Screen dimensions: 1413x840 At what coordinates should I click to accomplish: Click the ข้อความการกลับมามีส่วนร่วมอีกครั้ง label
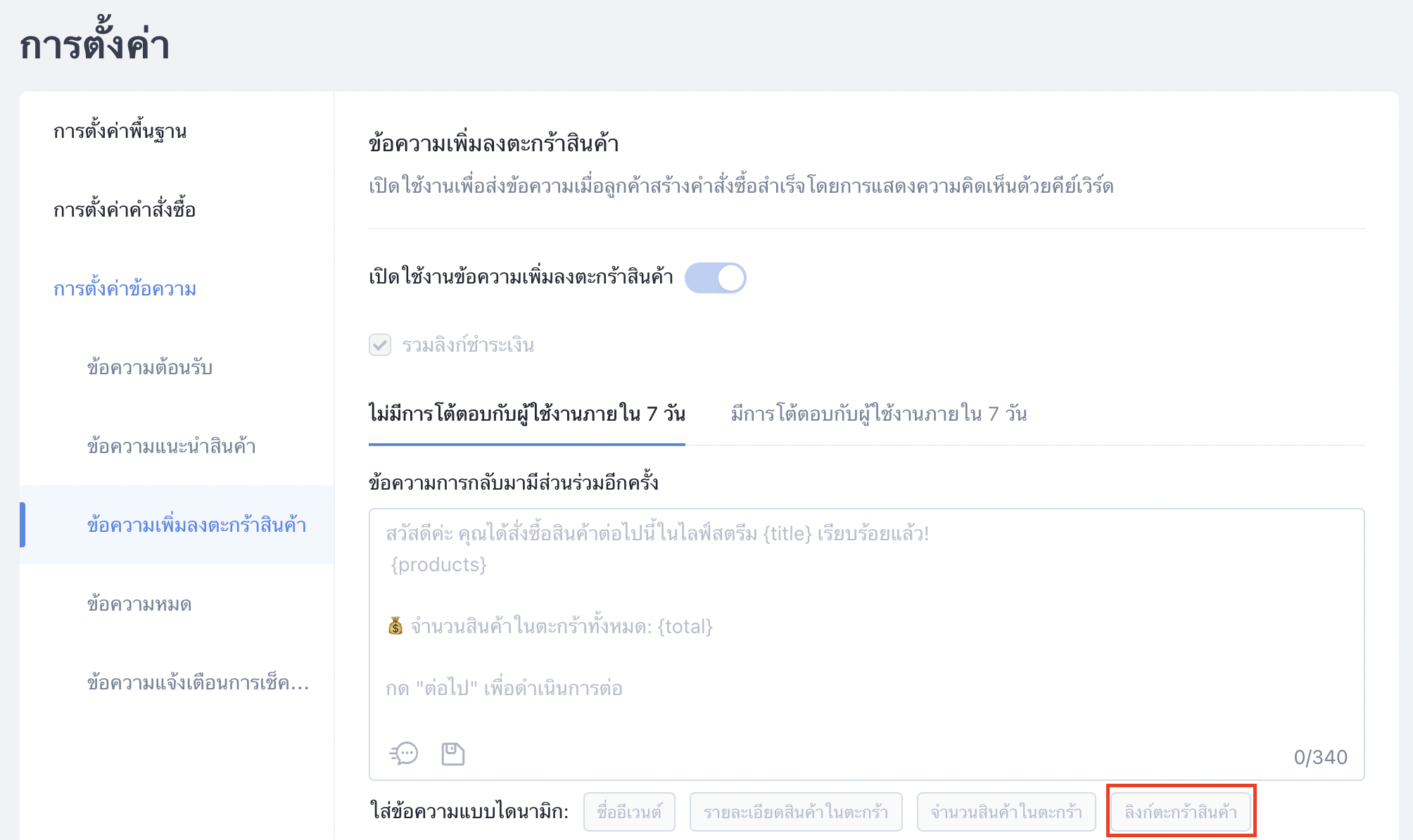[x=514, y=483]
